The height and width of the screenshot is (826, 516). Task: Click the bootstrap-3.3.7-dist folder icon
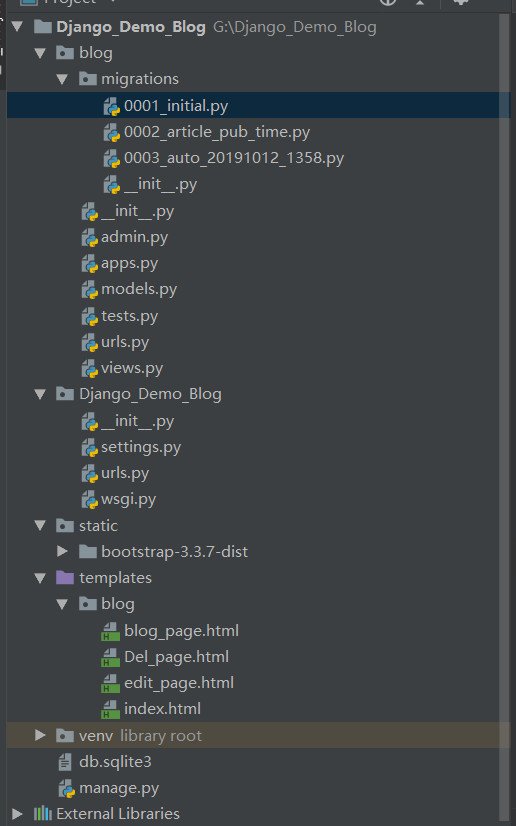click(x=87, y=552)
